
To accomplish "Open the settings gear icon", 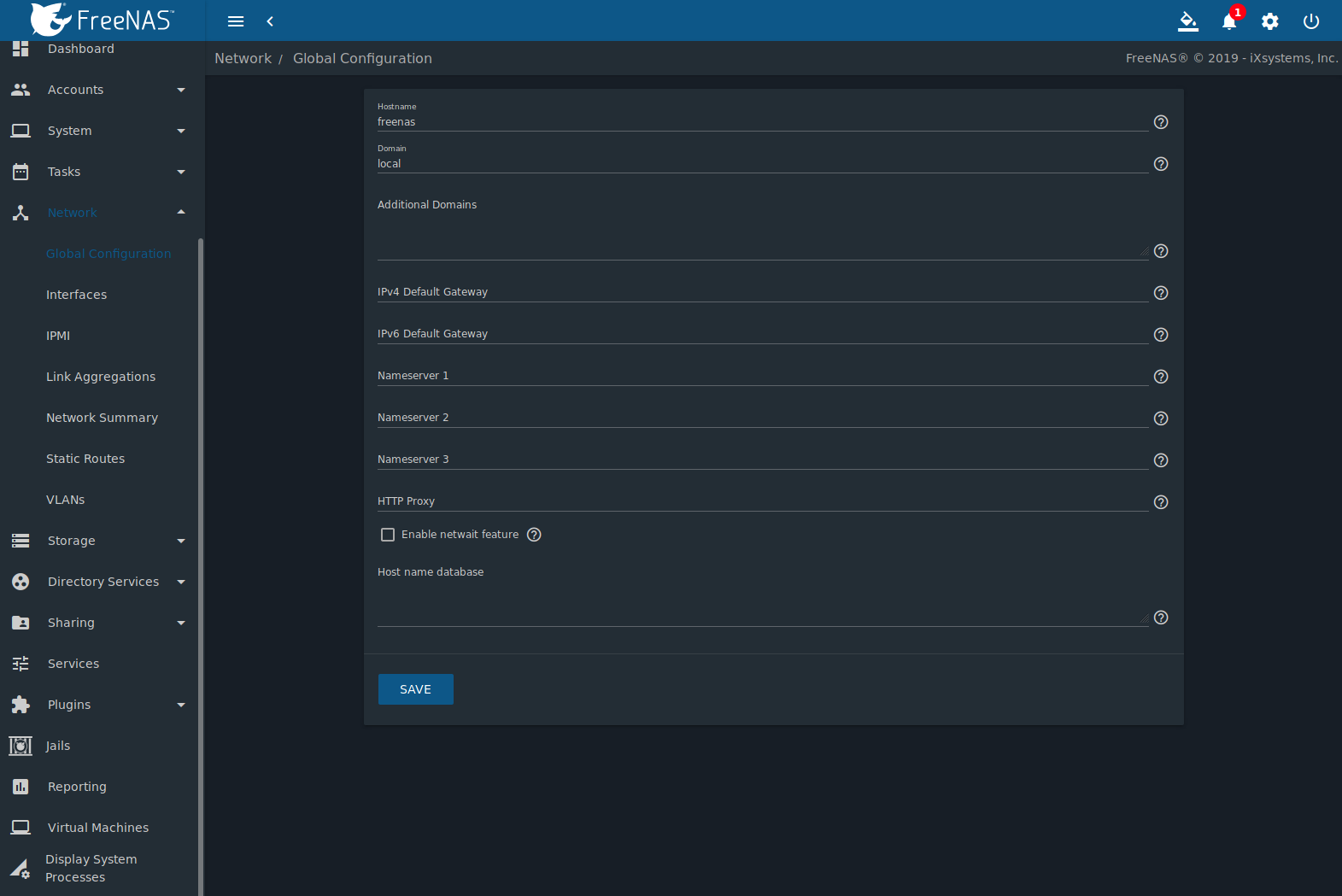I will (x=1270, y=21).
